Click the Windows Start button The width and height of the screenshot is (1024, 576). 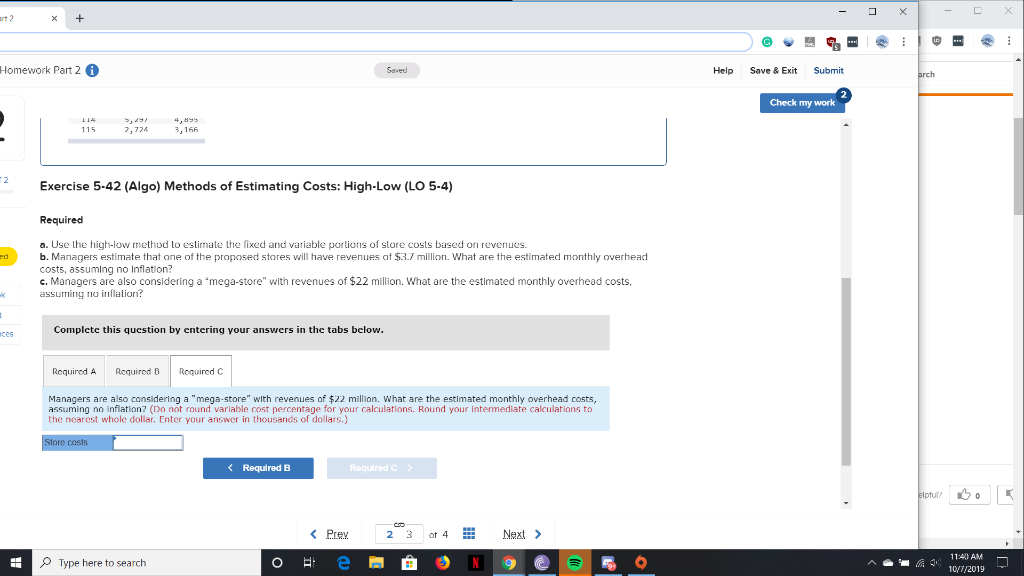tap(16, 563)
